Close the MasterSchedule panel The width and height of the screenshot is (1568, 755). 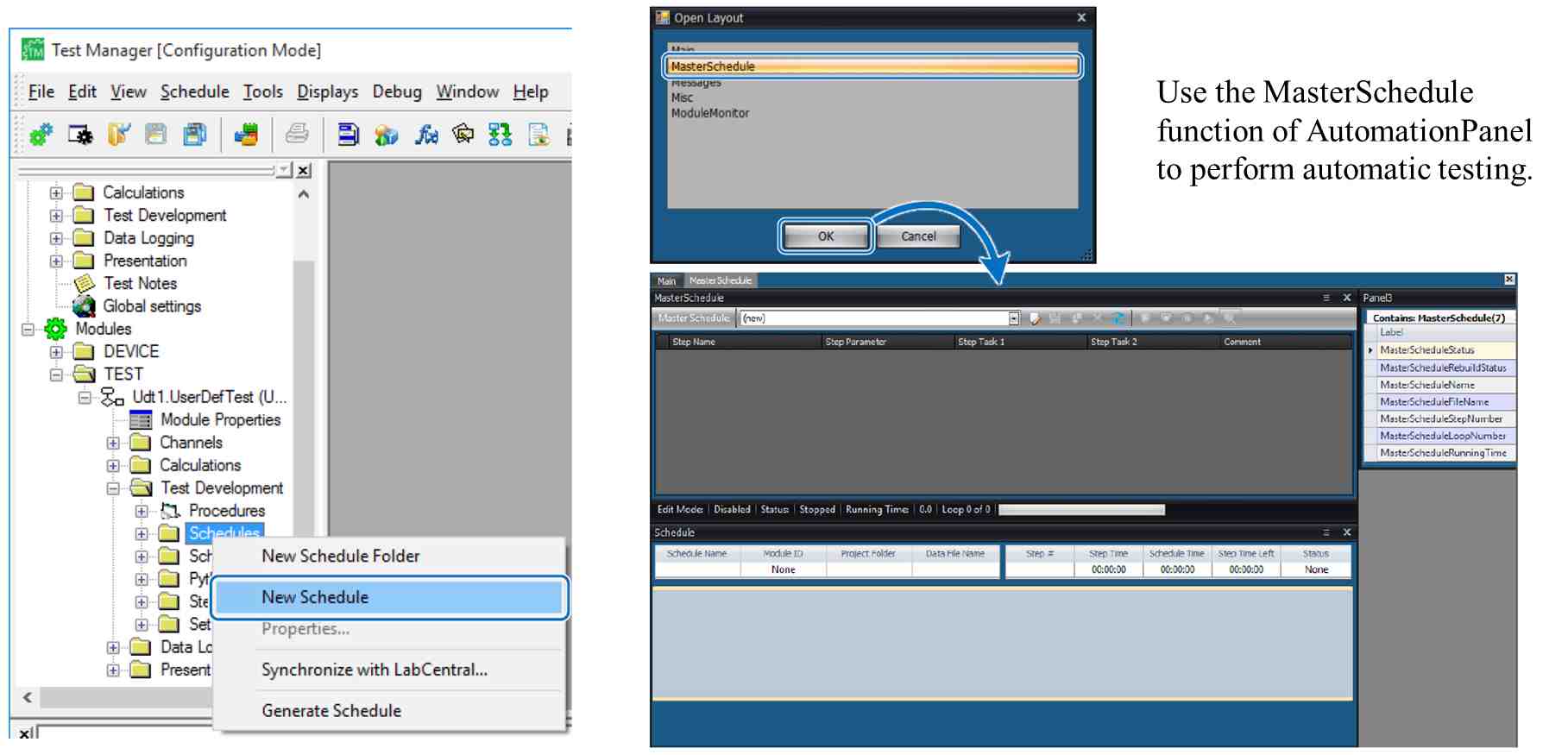coord(1347,298)
